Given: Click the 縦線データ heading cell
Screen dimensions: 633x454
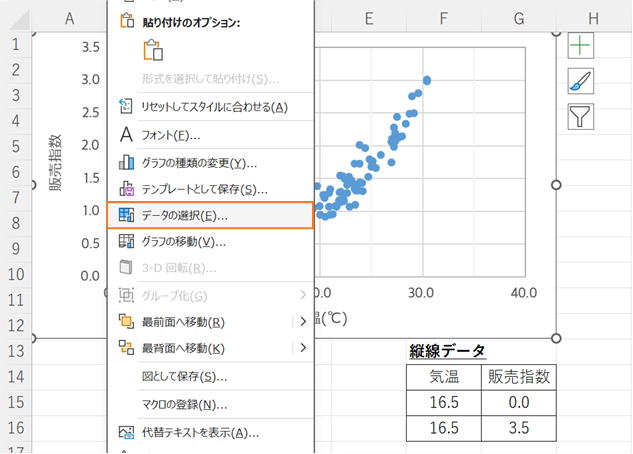Looking at the screenshot, I should [x=447, y=351].
